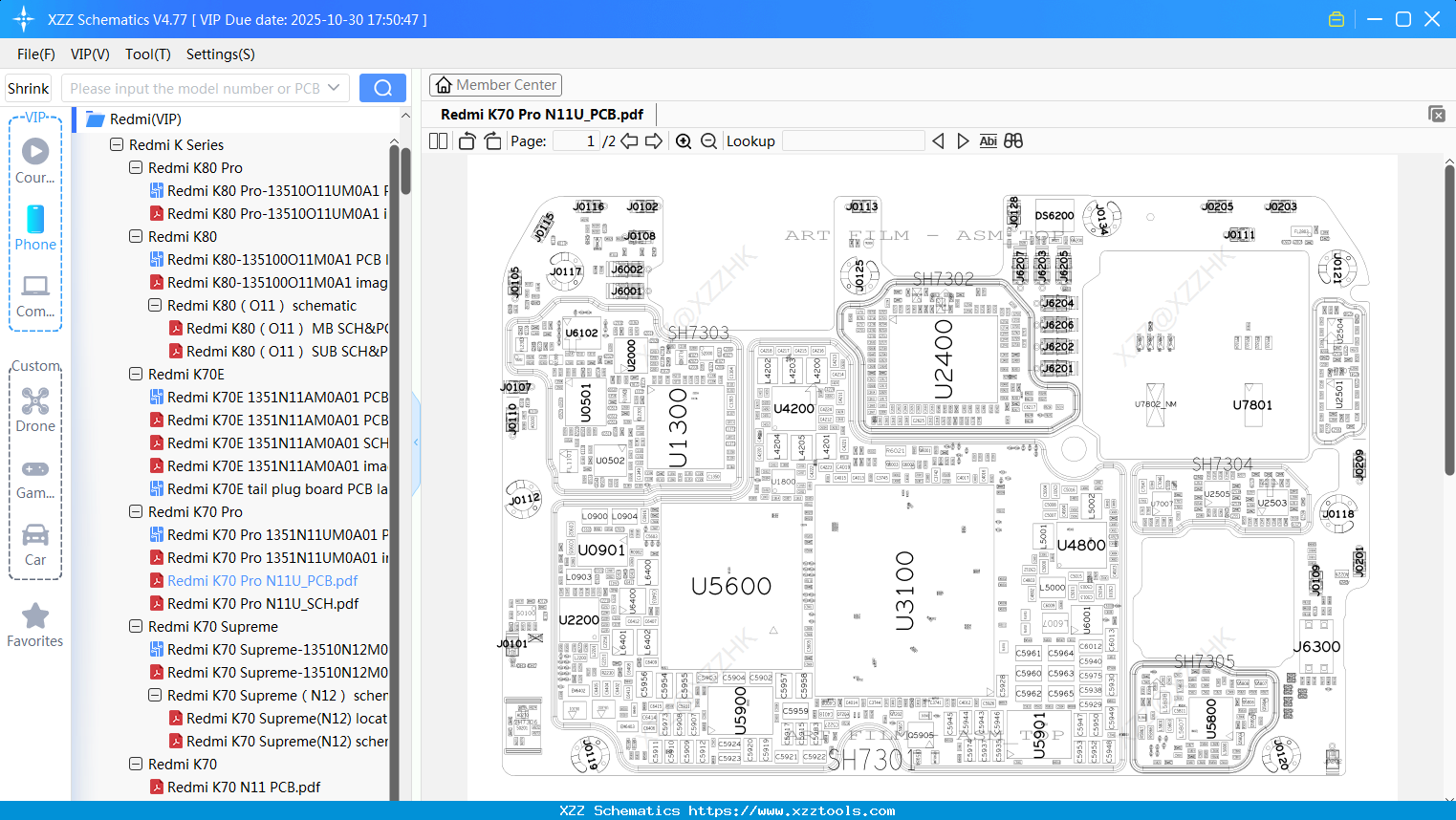Click the U7801 component on the PCB
This screenshot has height=820, width=1456.
point(1252,405)
